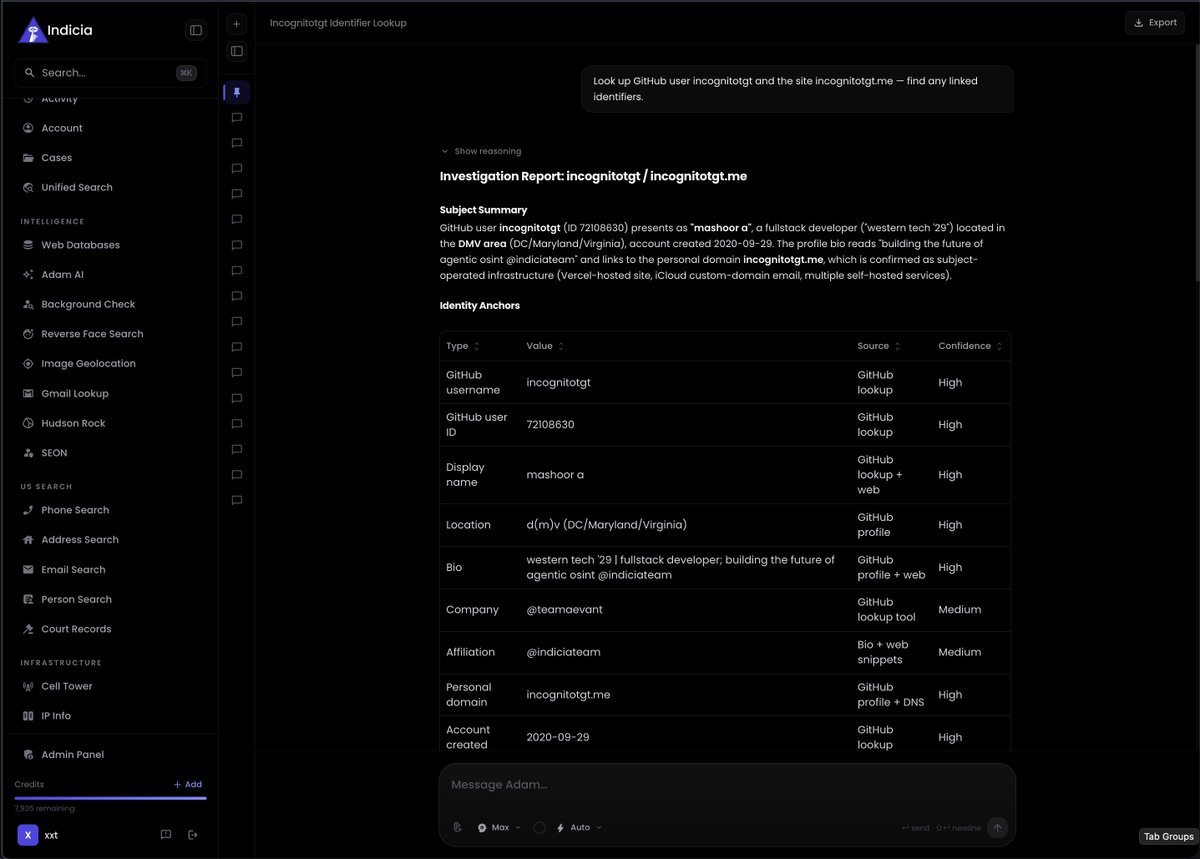Sort table by Confidence column
This screenshot has height=859, width=1200.
970,346
